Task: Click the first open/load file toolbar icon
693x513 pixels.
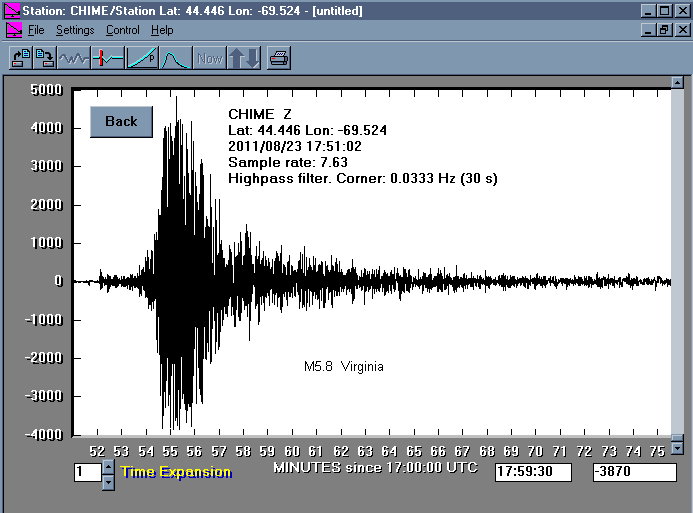Action: pyautogui.click(x=19, y=58)
